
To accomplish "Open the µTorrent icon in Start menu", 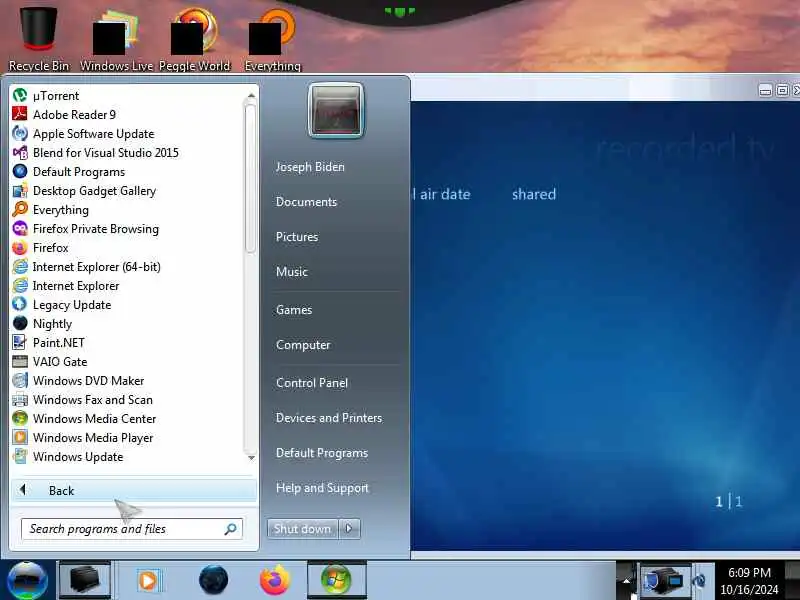I will (x=20, y=95).
